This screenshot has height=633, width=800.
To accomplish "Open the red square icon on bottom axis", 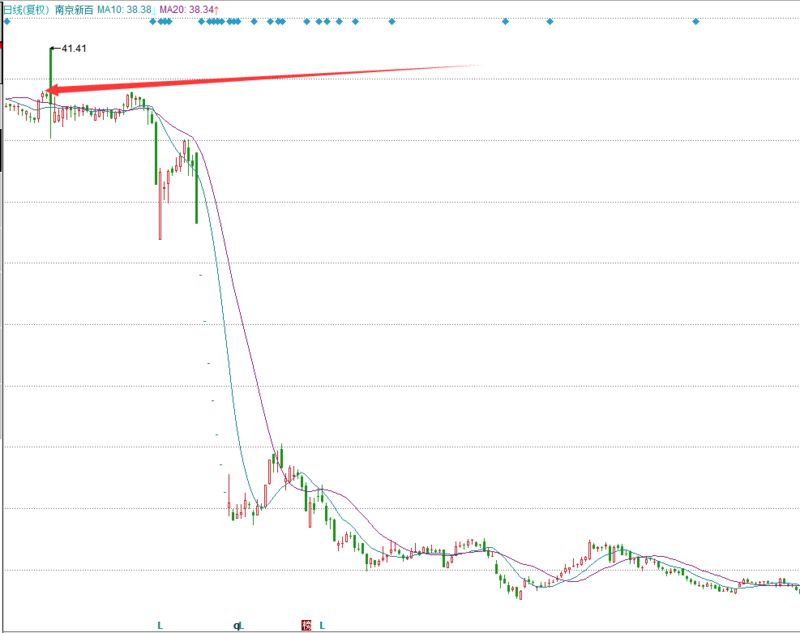I will point(306,625).
